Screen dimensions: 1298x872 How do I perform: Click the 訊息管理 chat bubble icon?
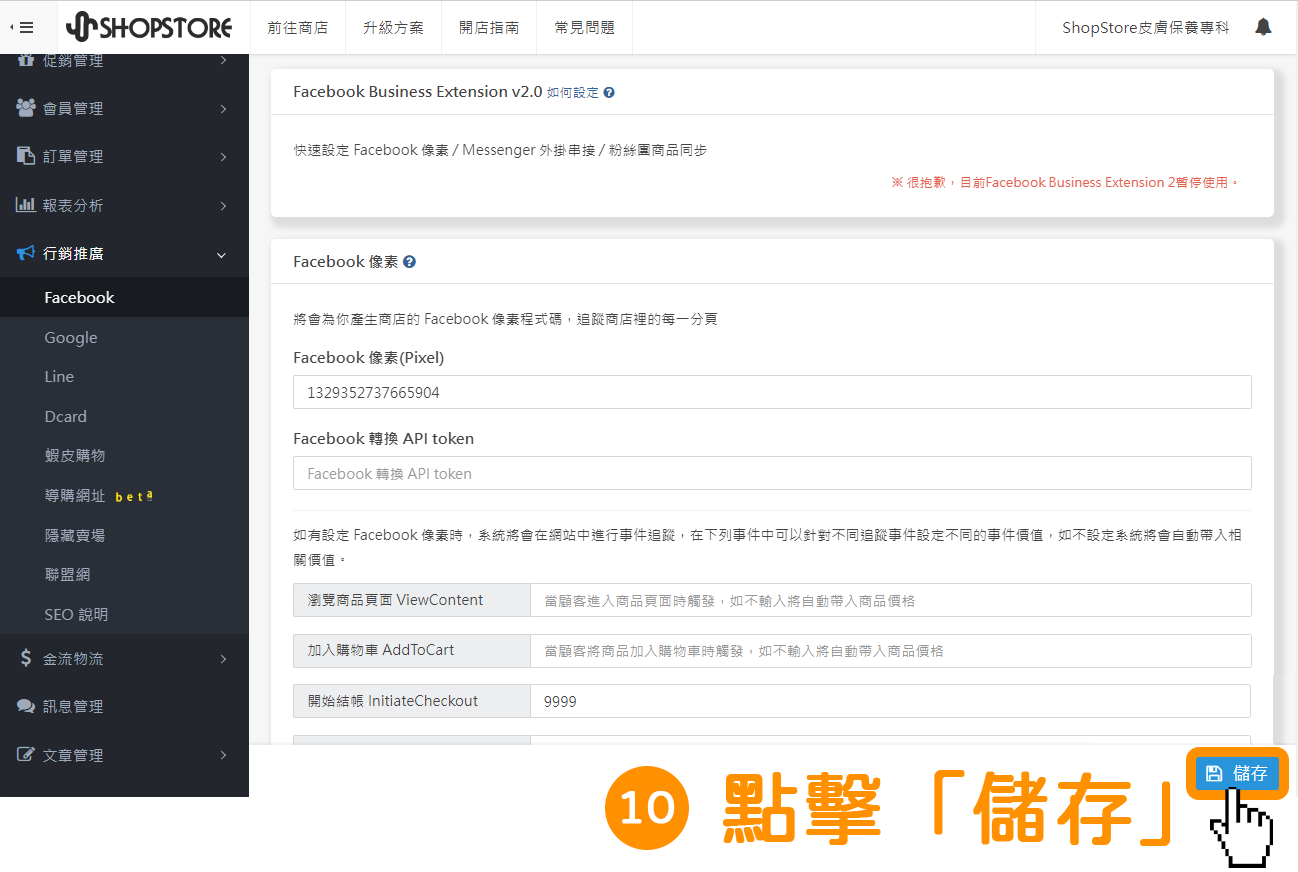point(26,706)
